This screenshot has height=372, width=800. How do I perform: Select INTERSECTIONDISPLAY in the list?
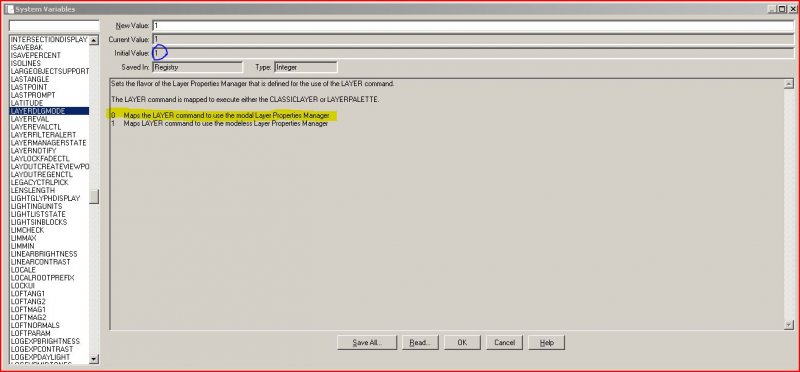coord(49,39)
